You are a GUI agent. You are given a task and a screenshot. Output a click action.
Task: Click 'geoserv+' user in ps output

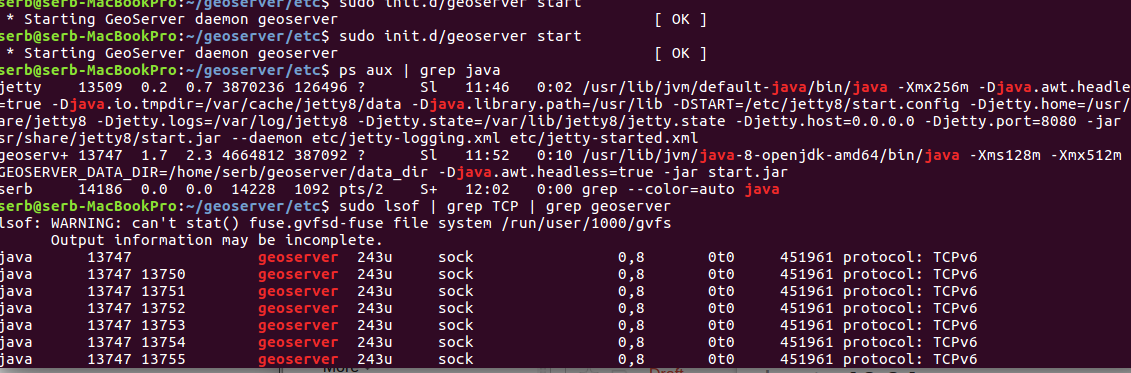[35, 156]
